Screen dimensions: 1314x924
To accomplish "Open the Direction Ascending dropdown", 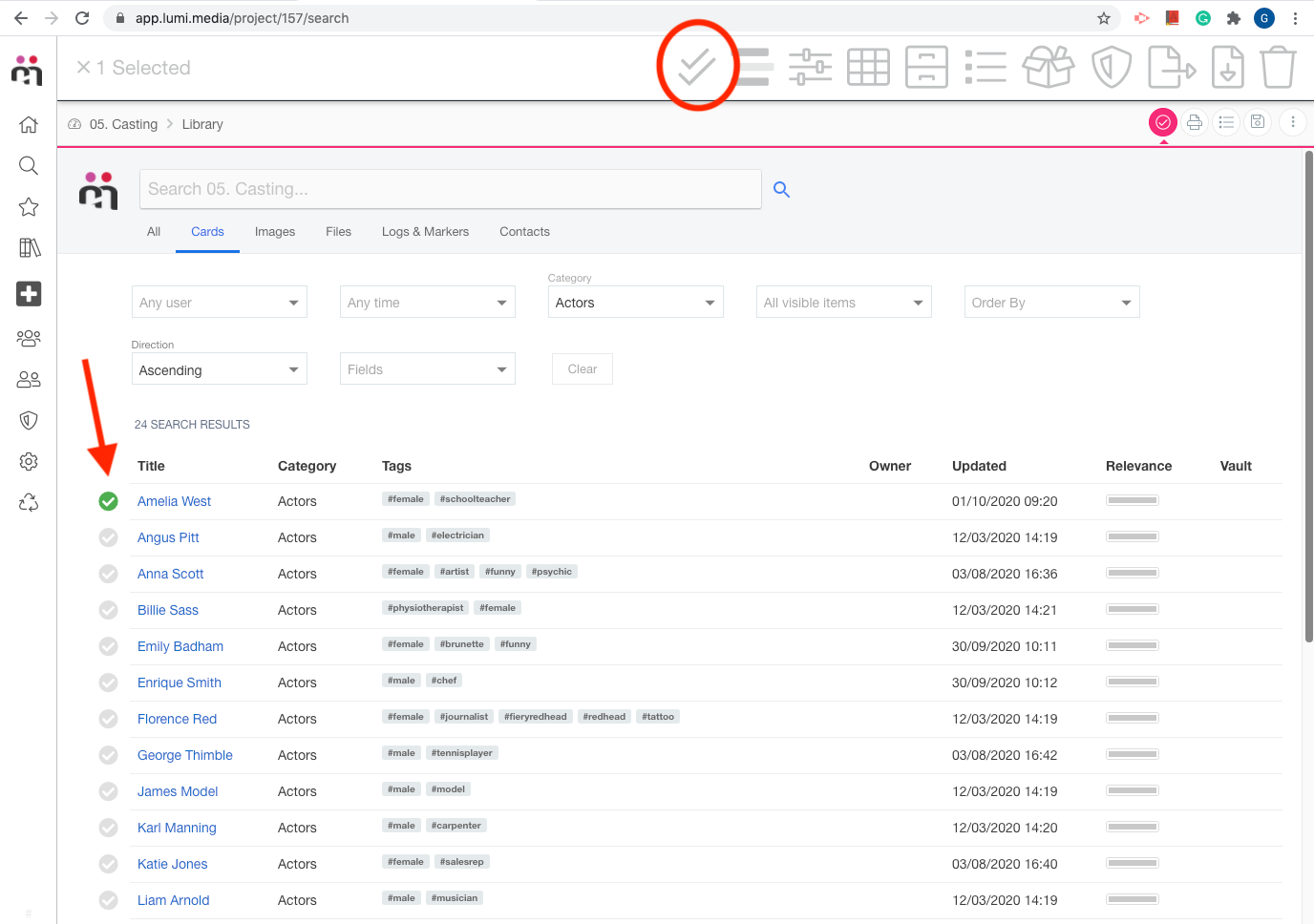I will [x=220, y=369].
